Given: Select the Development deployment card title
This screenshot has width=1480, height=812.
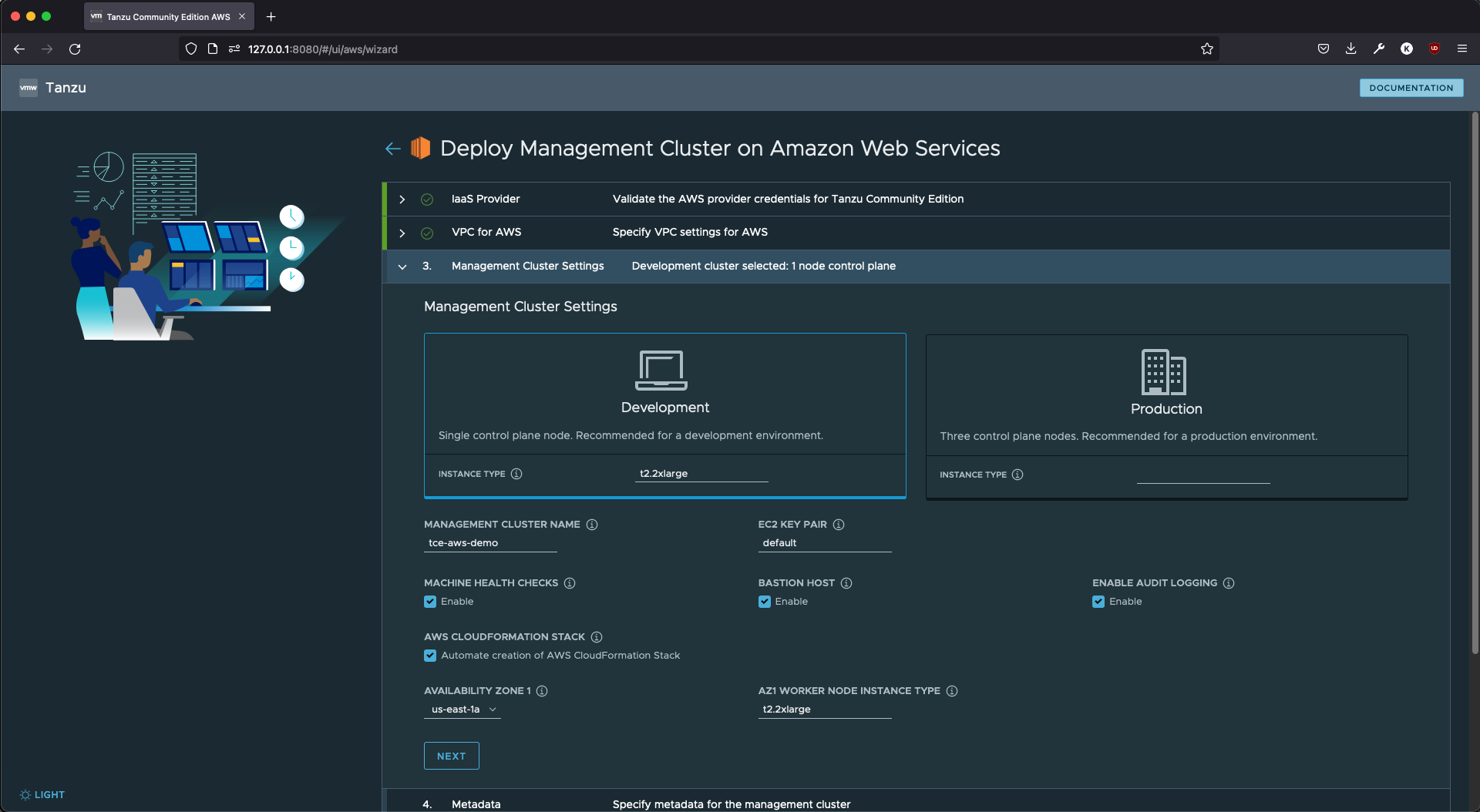Looking at the screenshot, I should tap(665, 408).
